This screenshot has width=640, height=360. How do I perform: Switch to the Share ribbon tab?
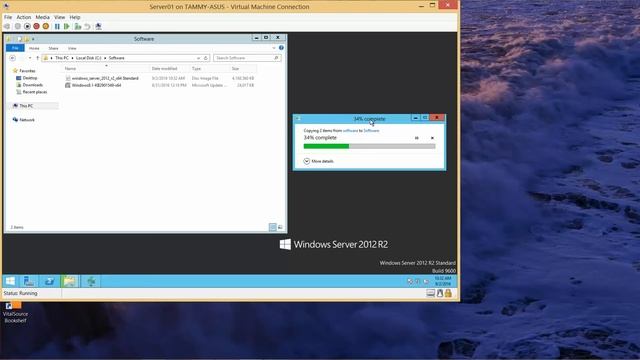point(53,48)
